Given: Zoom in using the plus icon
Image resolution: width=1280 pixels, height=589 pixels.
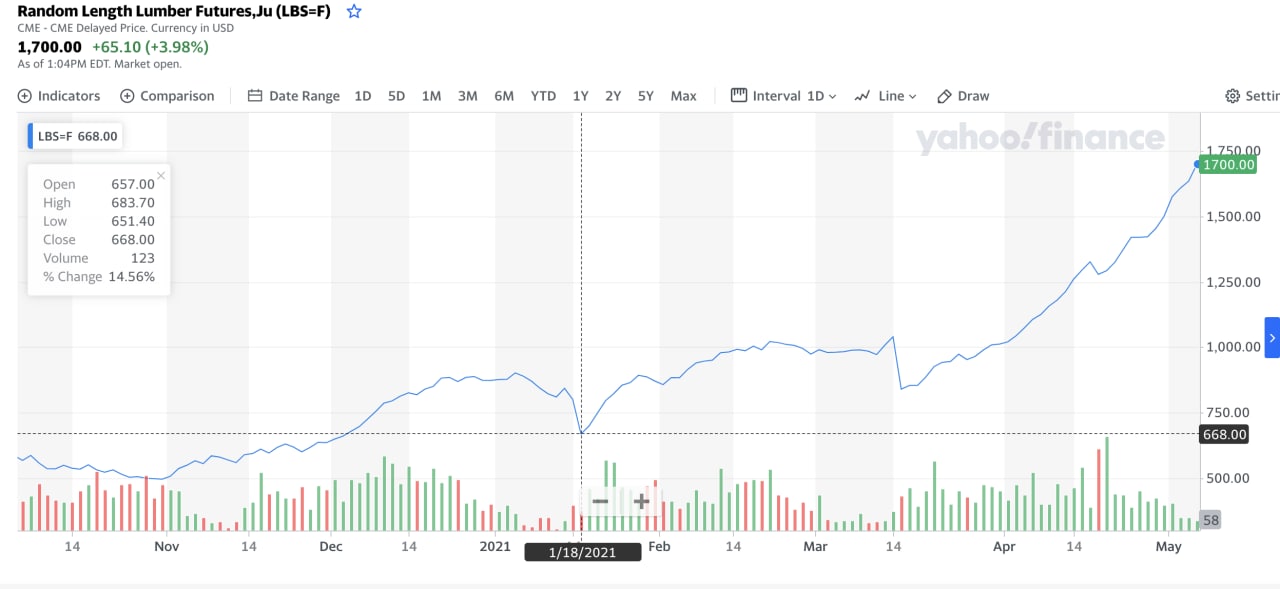Looking at the screenshot, I should pyautogui.click(x=641, y=501).
